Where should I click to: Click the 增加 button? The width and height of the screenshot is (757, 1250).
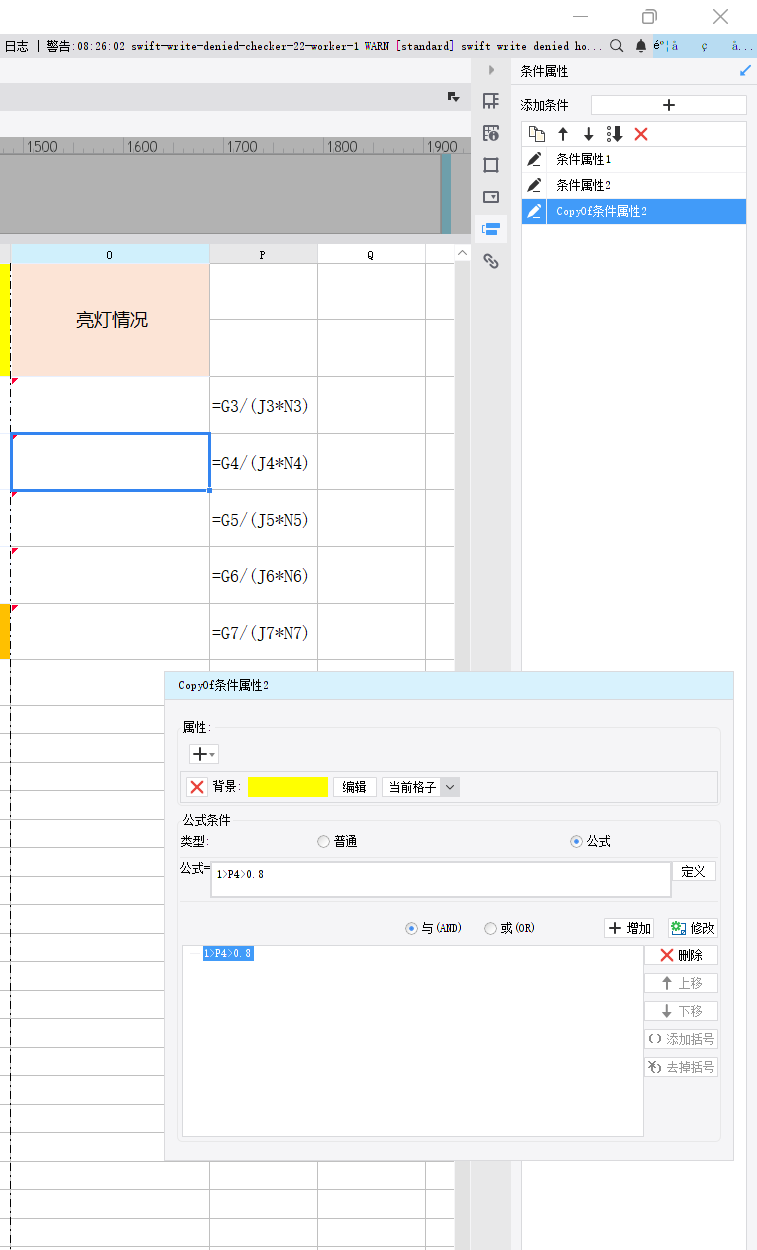click(x=630, y=928)
